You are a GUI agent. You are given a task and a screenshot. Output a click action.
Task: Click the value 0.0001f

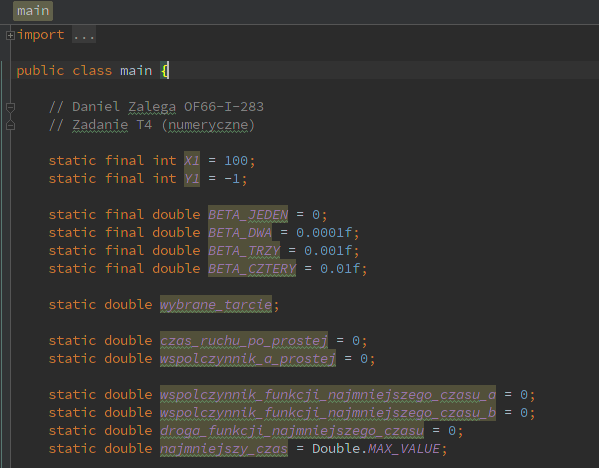click(x=324, y=233)
